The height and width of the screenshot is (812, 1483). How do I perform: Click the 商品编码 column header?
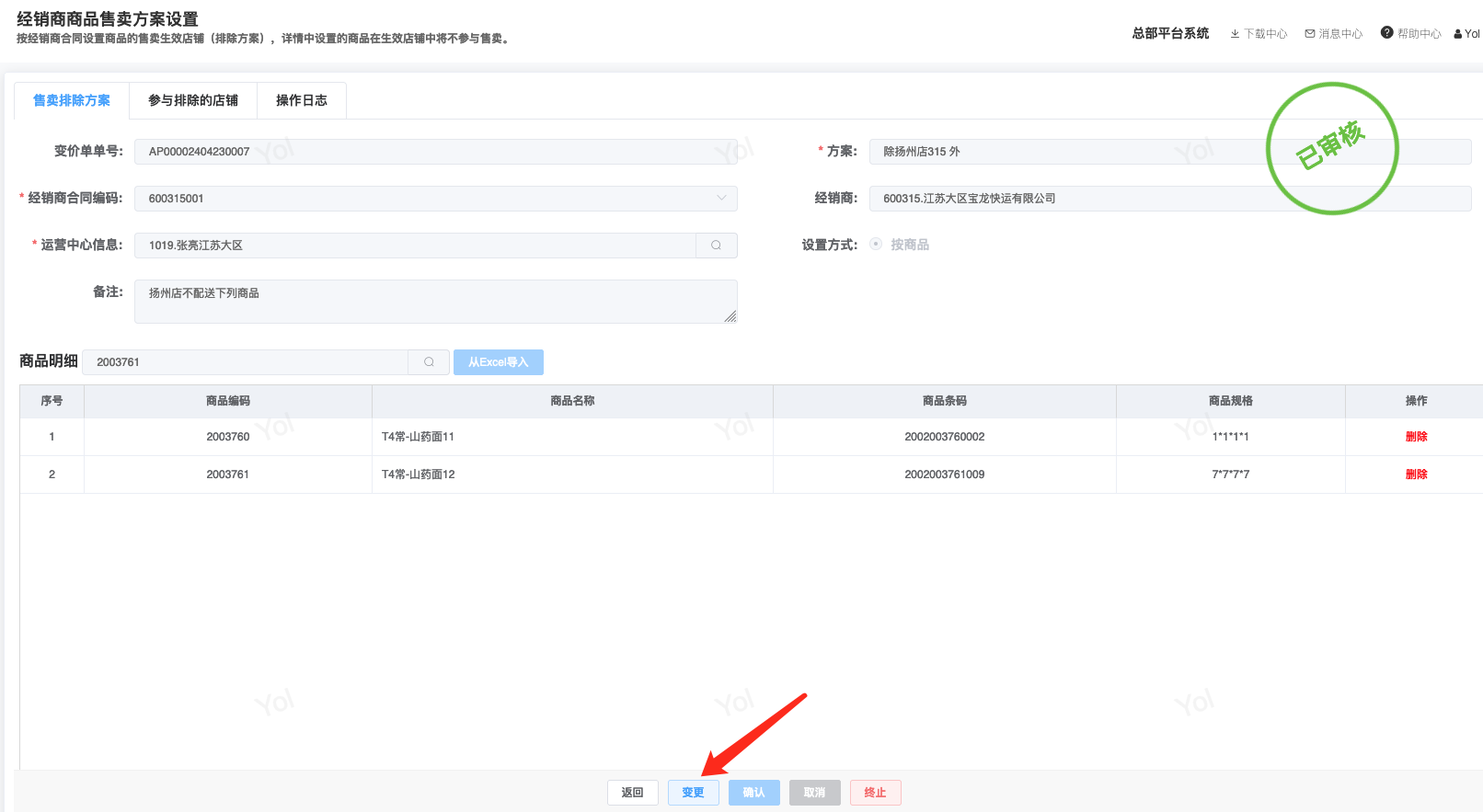228,401
